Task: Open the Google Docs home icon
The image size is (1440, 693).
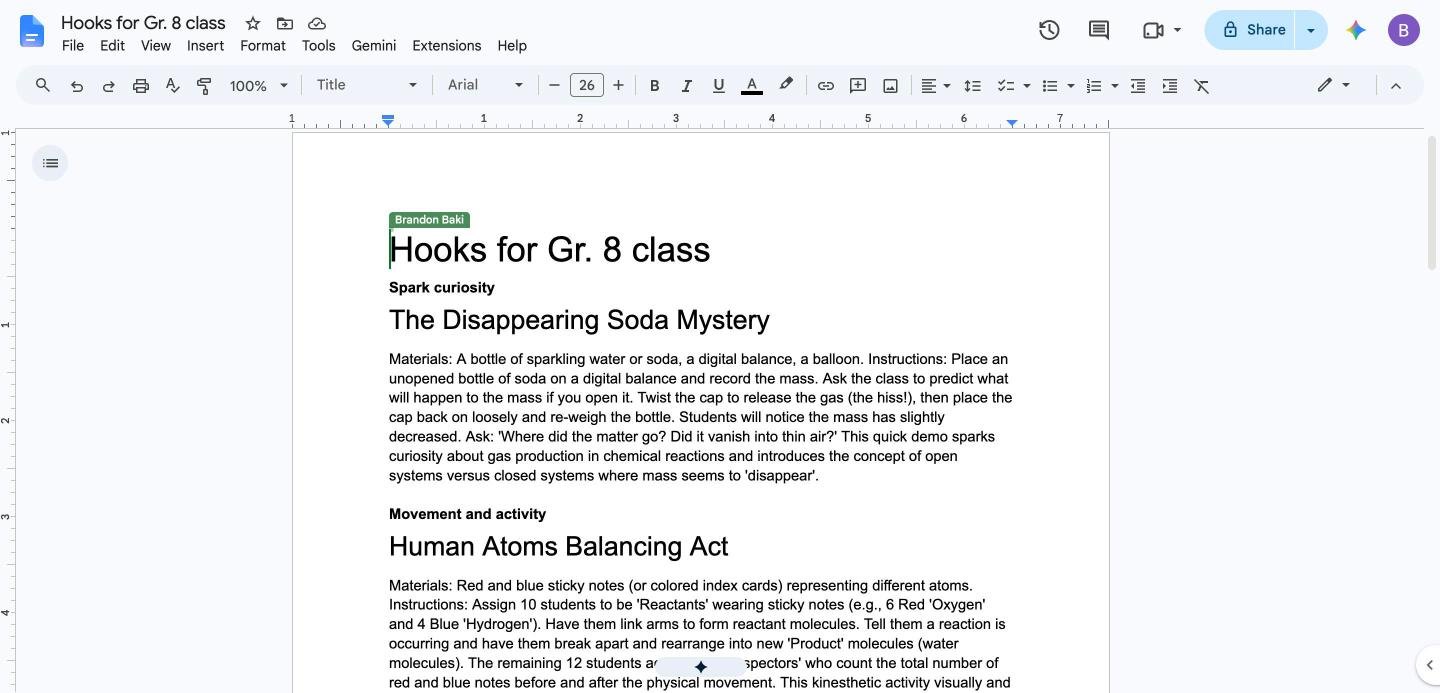Action: pos(32,31)
